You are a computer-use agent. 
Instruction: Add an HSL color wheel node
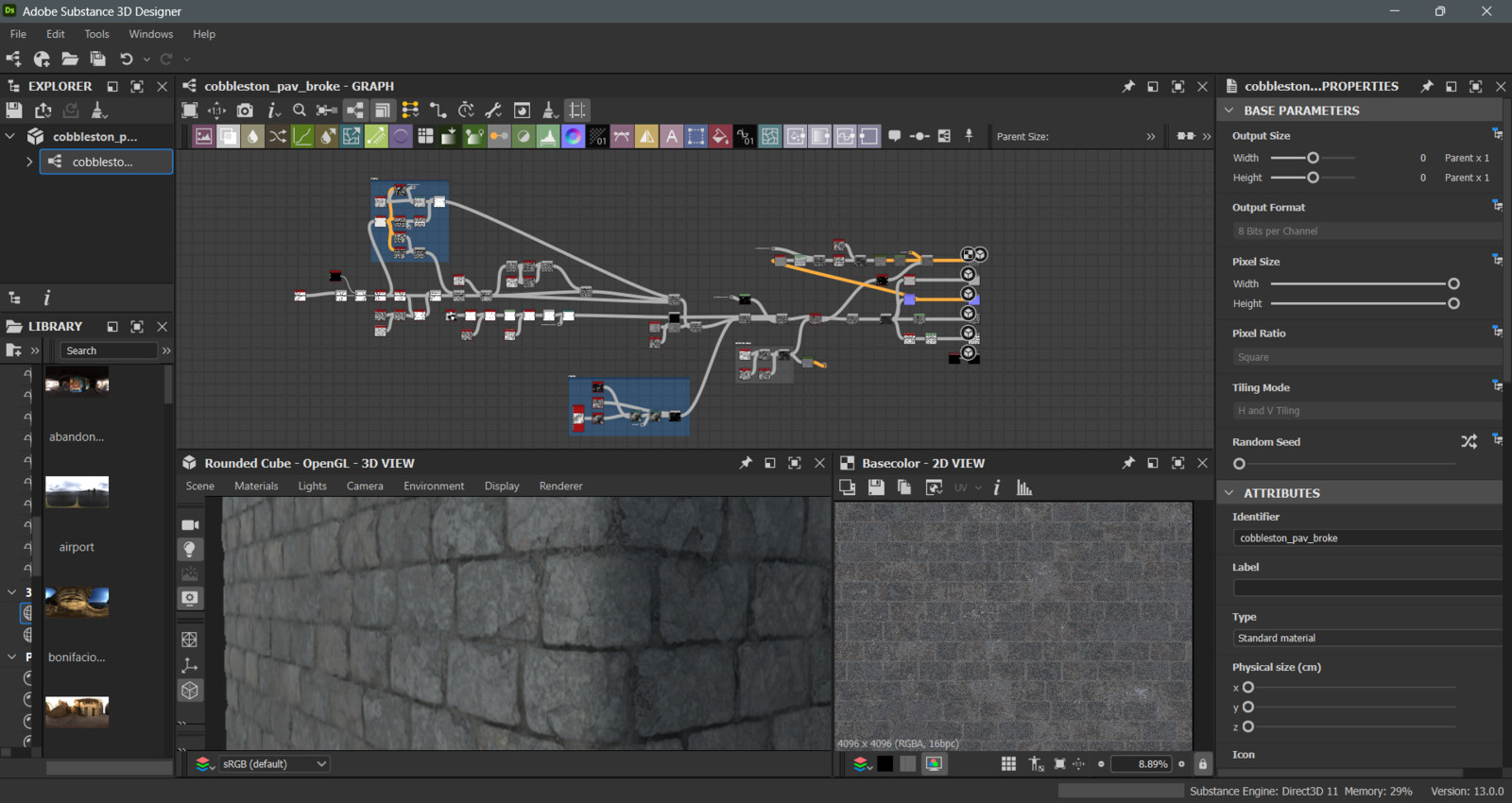(x=573, y=136)
